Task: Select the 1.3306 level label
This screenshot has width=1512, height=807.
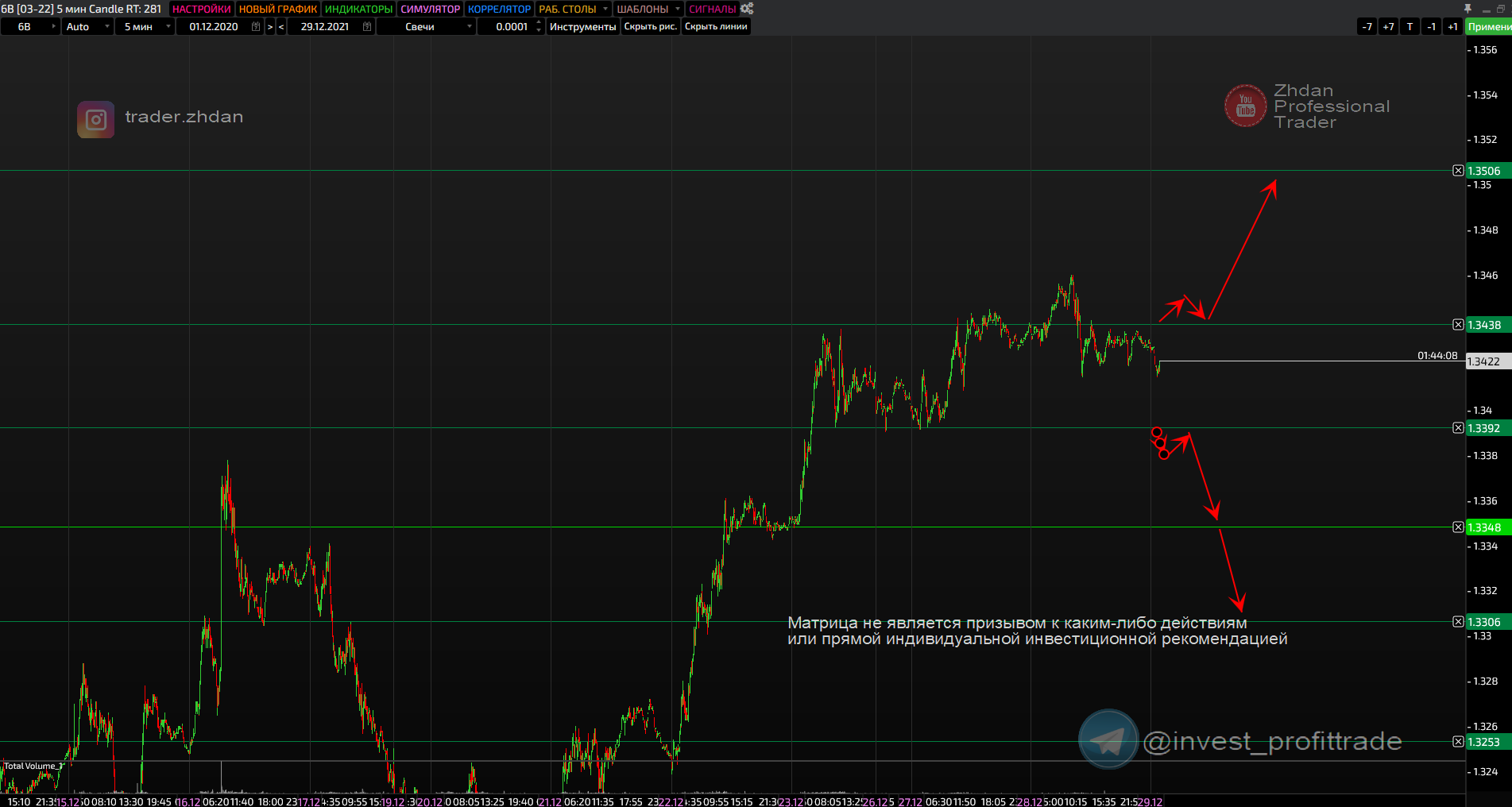Action: tap(1488, 622)
